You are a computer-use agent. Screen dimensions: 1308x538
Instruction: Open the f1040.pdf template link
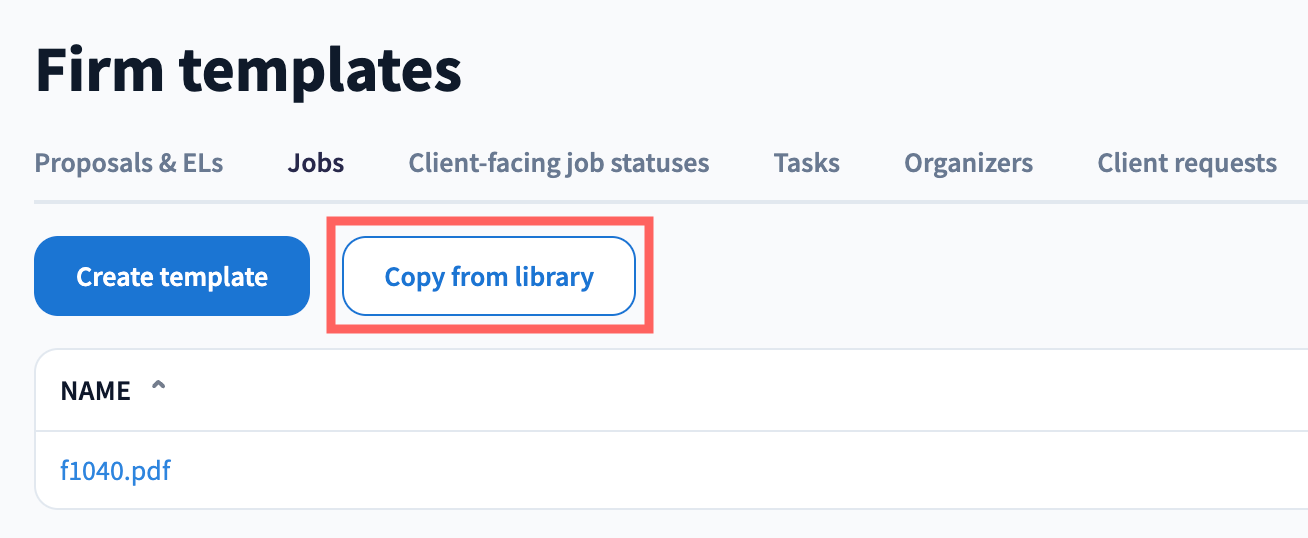pyautogui.click(x=115, y=470)
